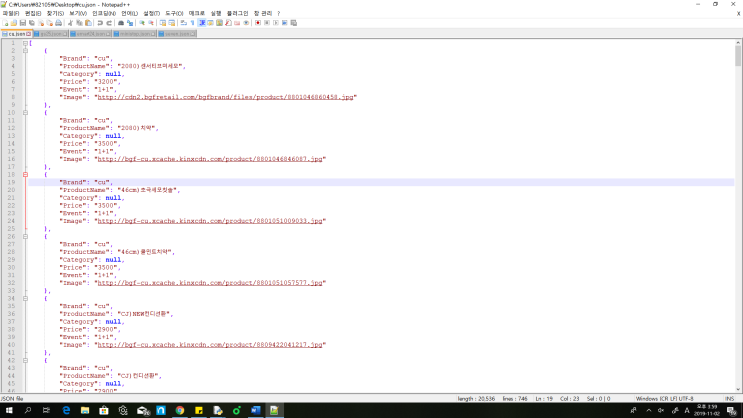Copy selection with toolbar Copy icon
Image resolution: width=743 pixels, height=418 pixels.
coord(79,23)
